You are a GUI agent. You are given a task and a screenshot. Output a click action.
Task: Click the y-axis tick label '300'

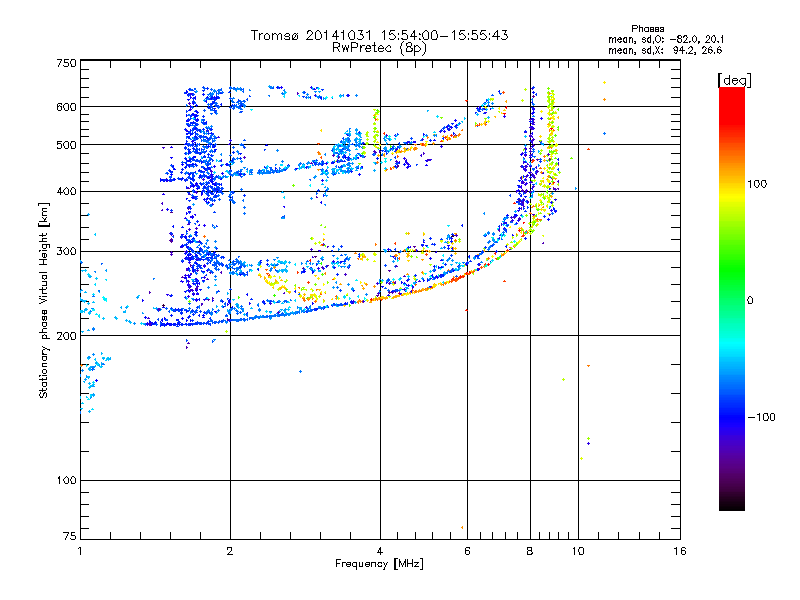pos(66,252)
